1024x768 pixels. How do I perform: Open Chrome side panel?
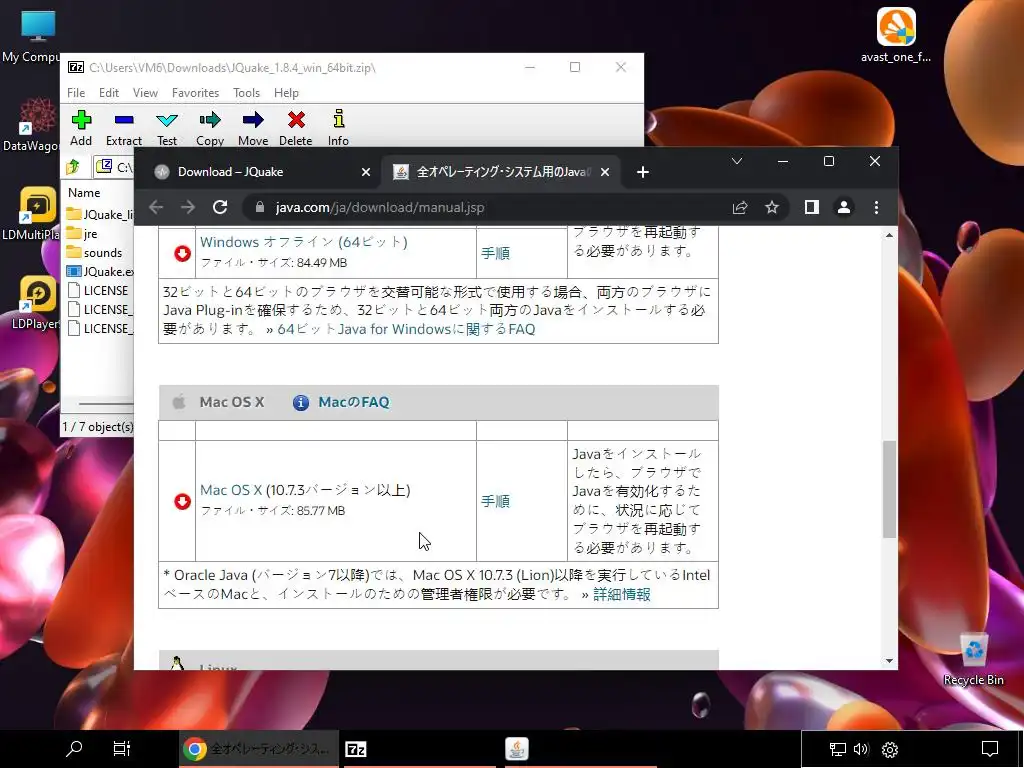click(811, 207)
